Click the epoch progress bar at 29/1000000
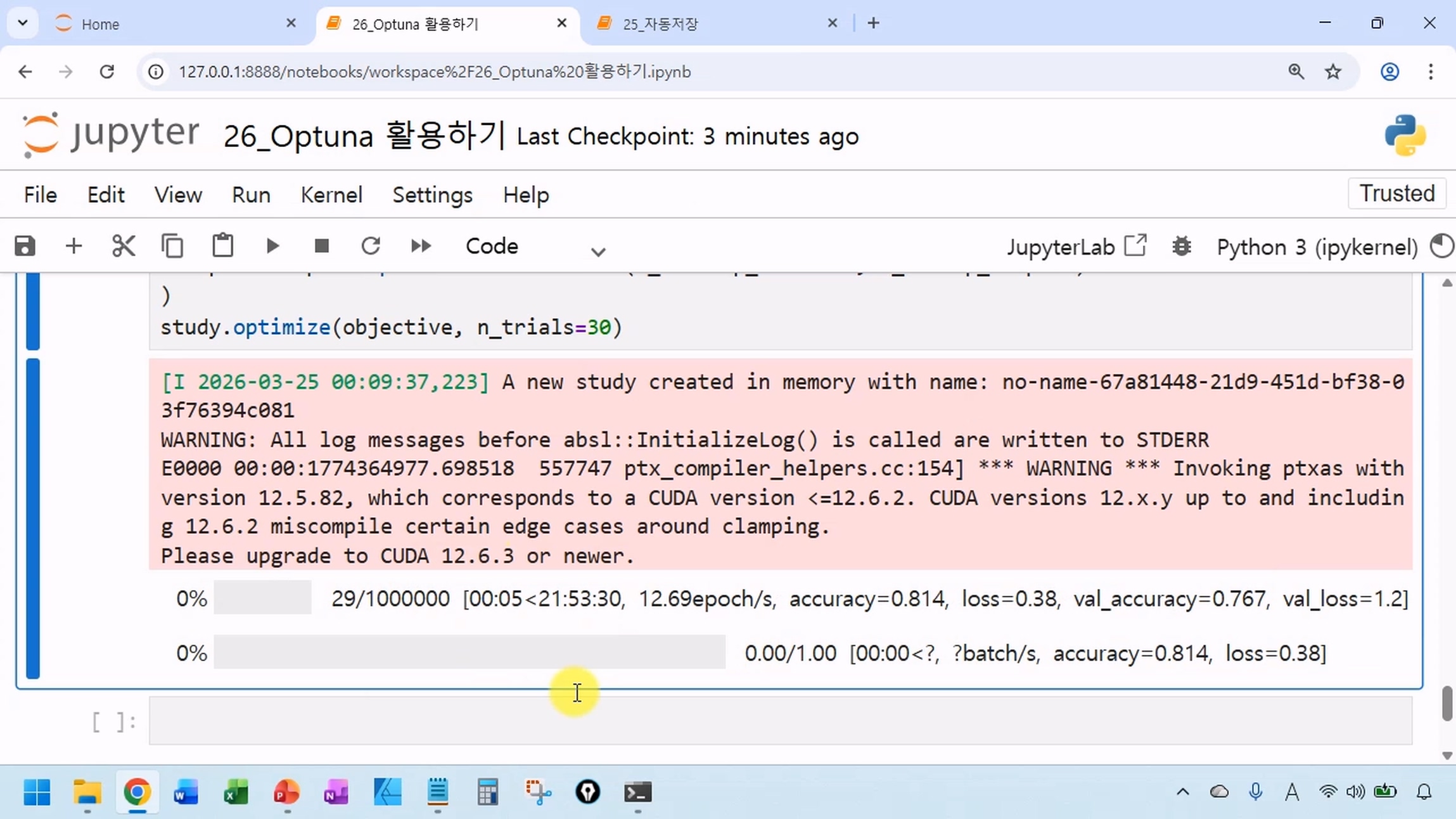The image size is (1456, 819). 262,598
